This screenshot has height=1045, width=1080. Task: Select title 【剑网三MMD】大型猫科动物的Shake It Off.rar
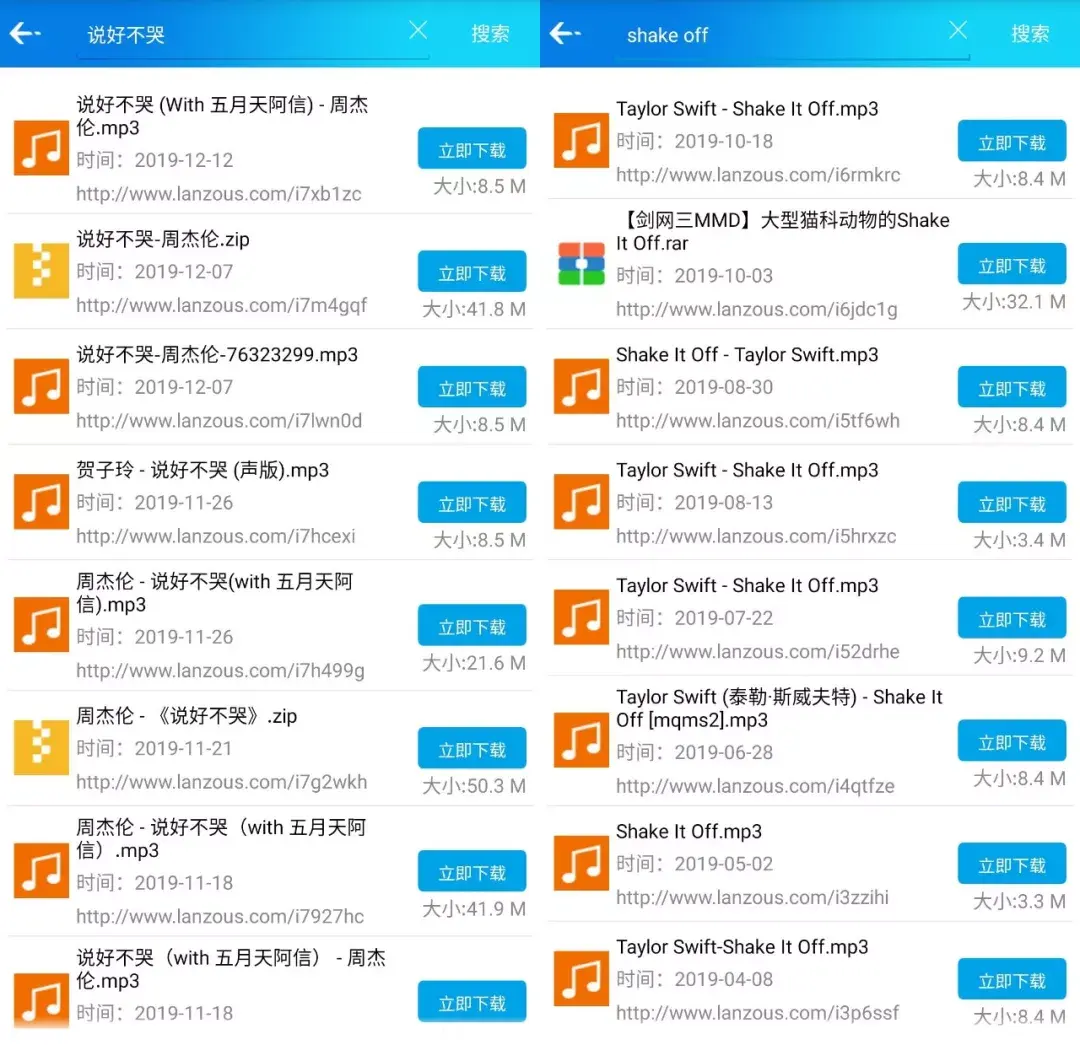click(x=782, y=231)
